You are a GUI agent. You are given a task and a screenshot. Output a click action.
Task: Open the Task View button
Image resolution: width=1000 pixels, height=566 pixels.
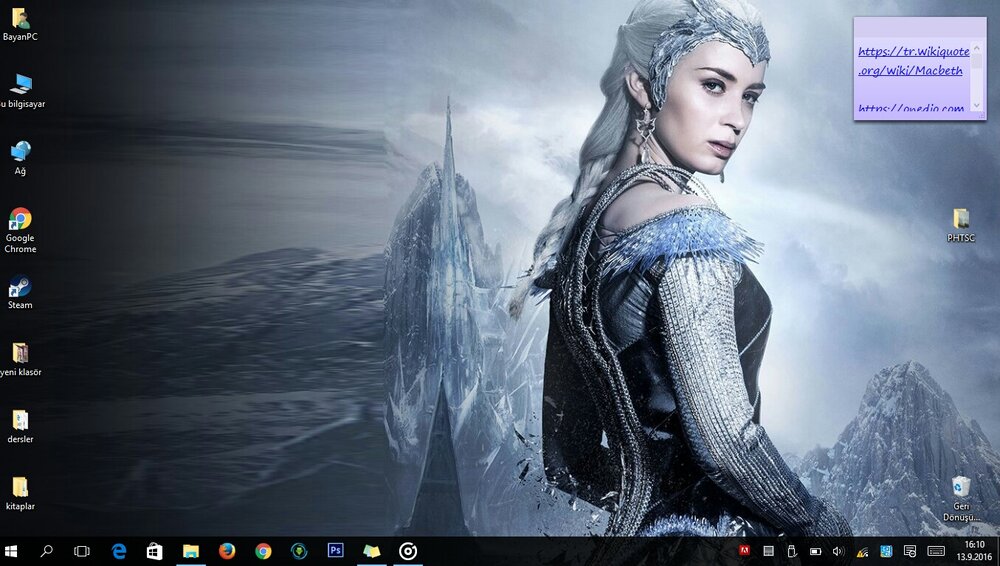82,551
